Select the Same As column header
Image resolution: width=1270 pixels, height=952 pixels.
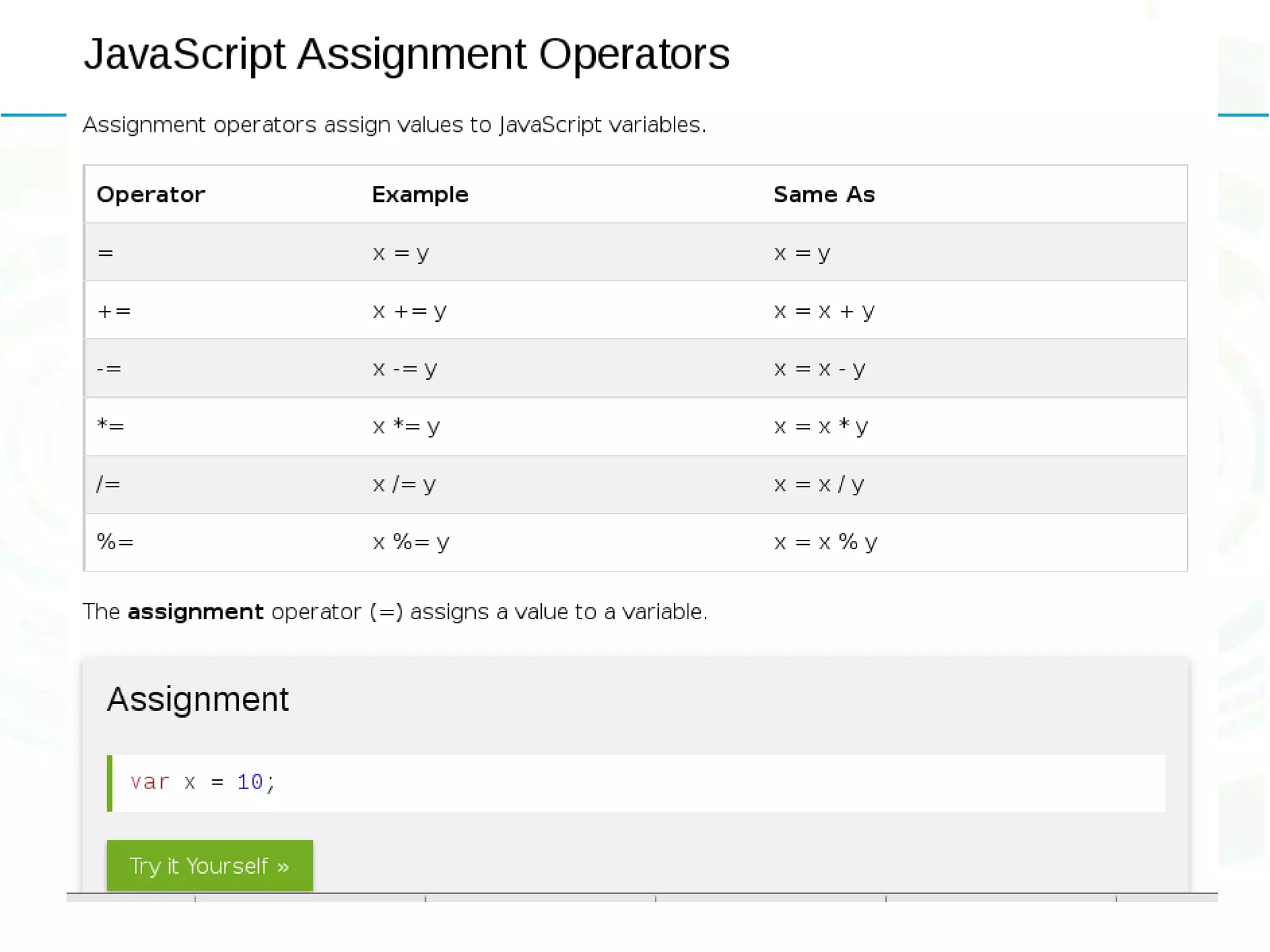[x=824, y=195]
